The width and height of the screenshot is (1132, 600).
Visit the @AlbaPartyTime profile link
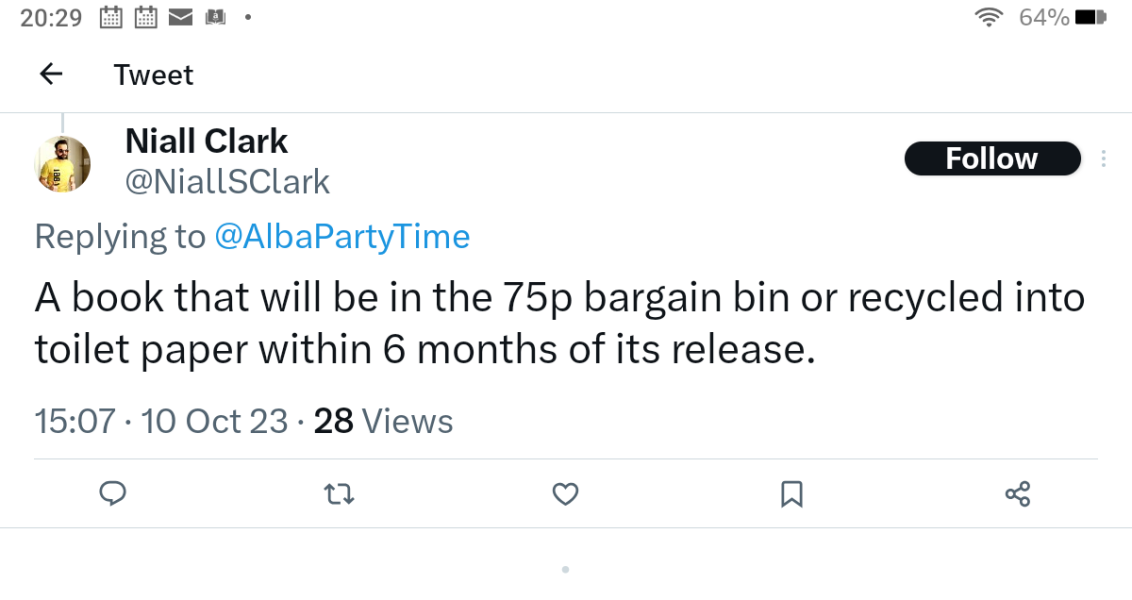point(344,236)
